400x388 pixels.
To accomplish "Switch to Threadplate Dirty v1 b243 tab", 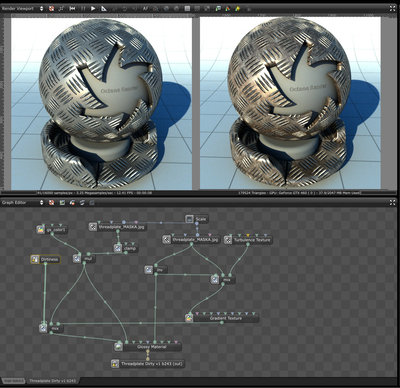I will pyautogui.click(x=52, y=381).
